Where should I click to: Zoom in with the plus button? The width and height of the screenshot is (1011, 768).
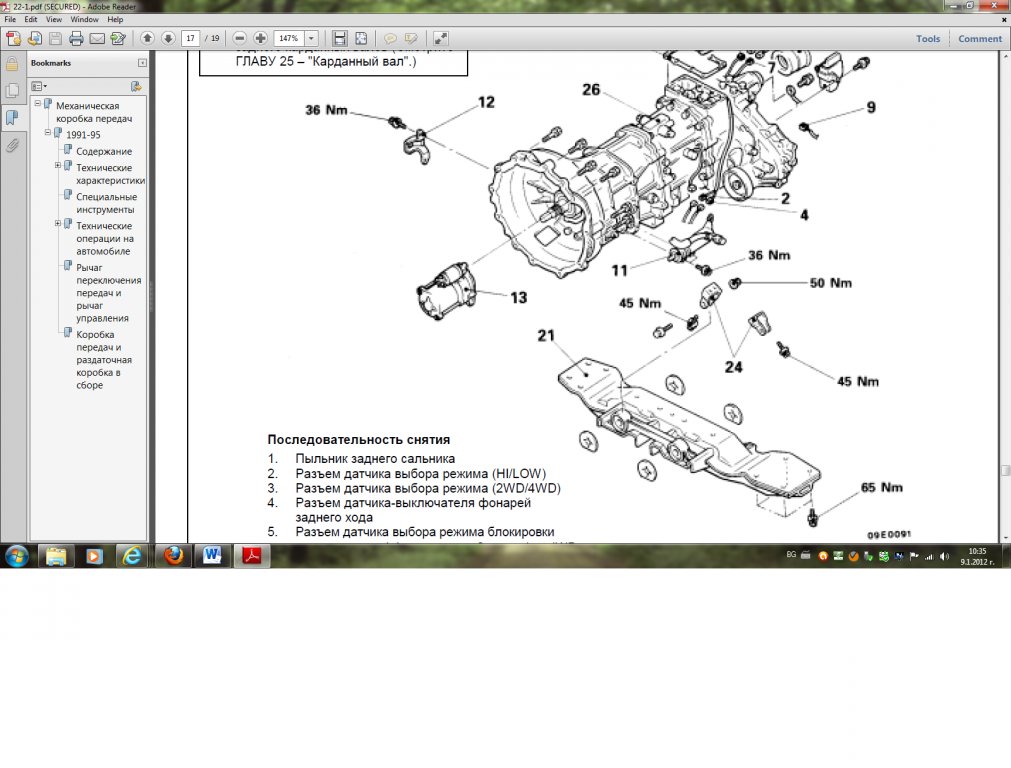pos(260,39)
